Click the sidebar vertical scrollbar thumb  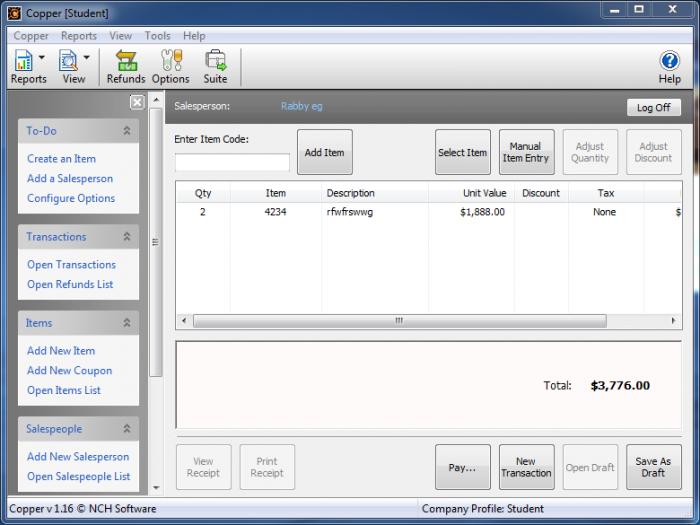155,242
